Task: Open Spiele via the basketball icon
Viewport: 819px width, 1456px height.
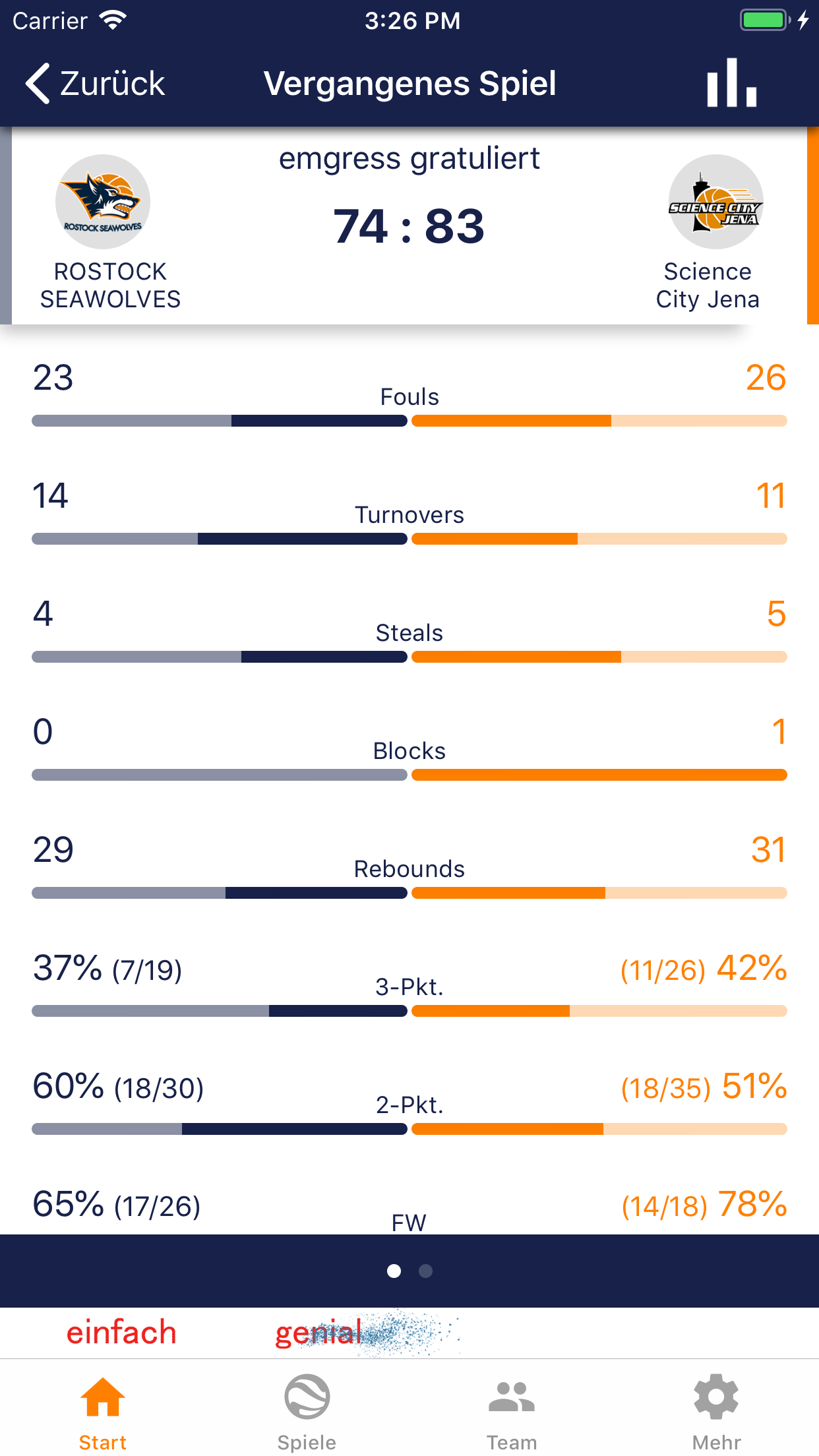Action: tap(307, 1397)
